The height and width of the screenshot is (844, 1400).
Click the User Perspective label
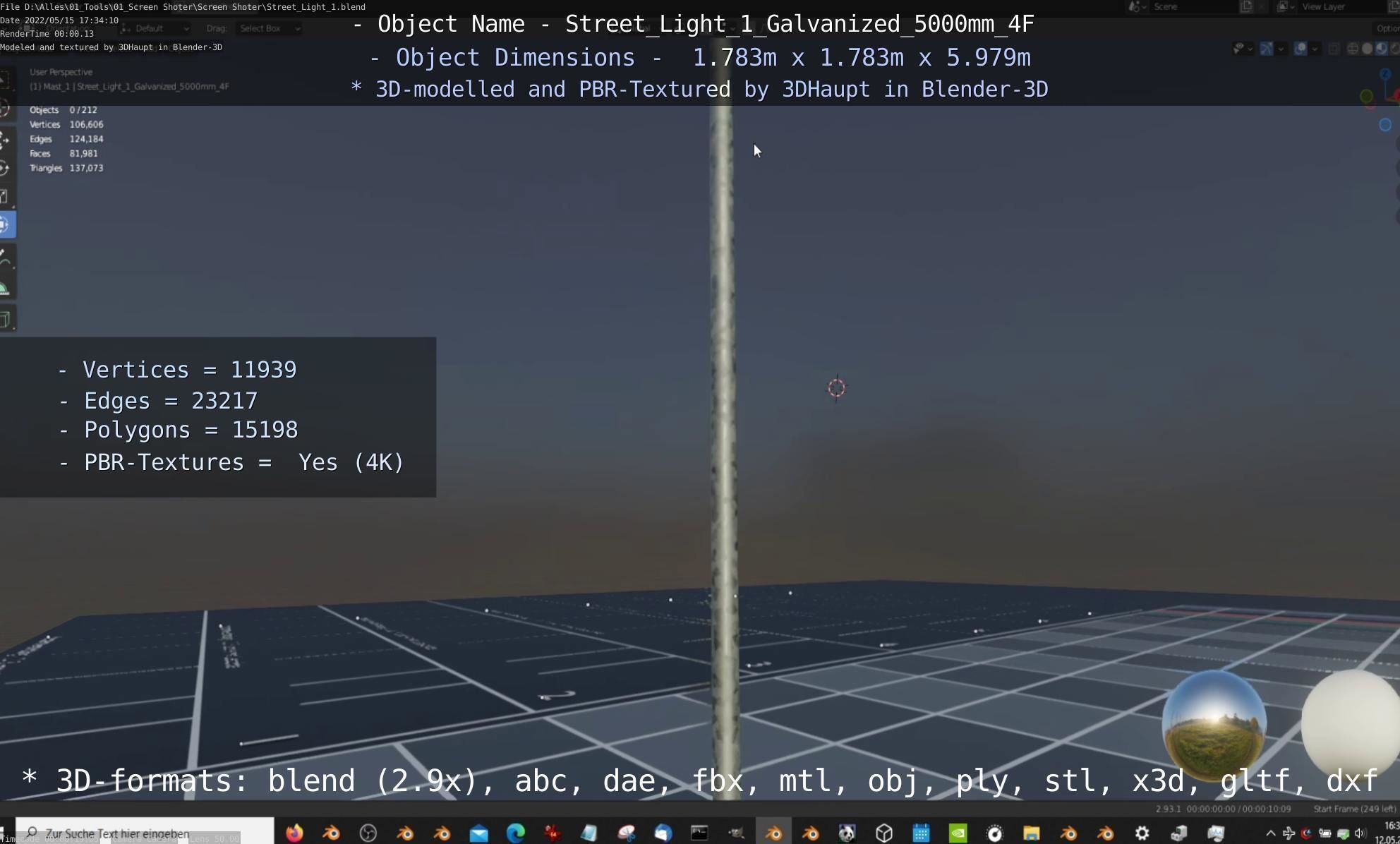point(61,72)
